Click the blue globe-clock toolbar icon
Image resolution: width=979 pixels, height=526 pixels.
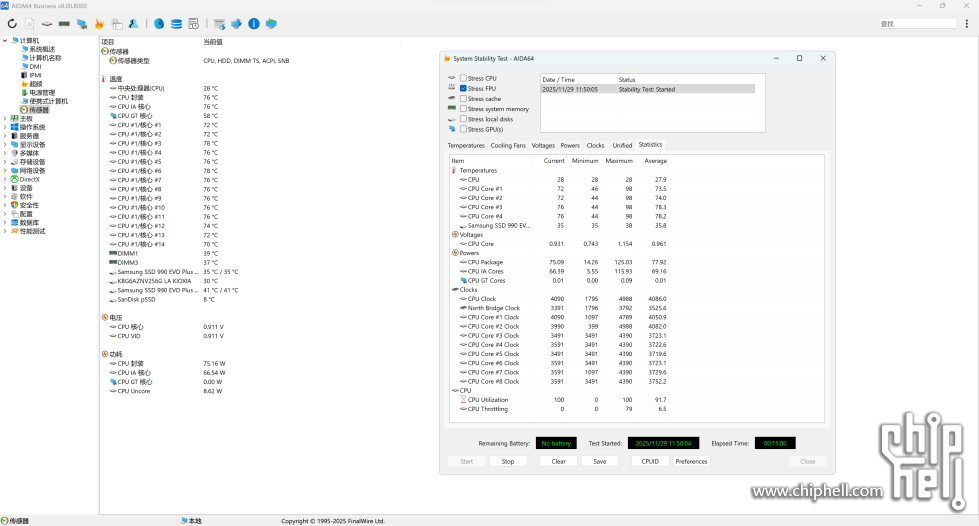point(159,23)
